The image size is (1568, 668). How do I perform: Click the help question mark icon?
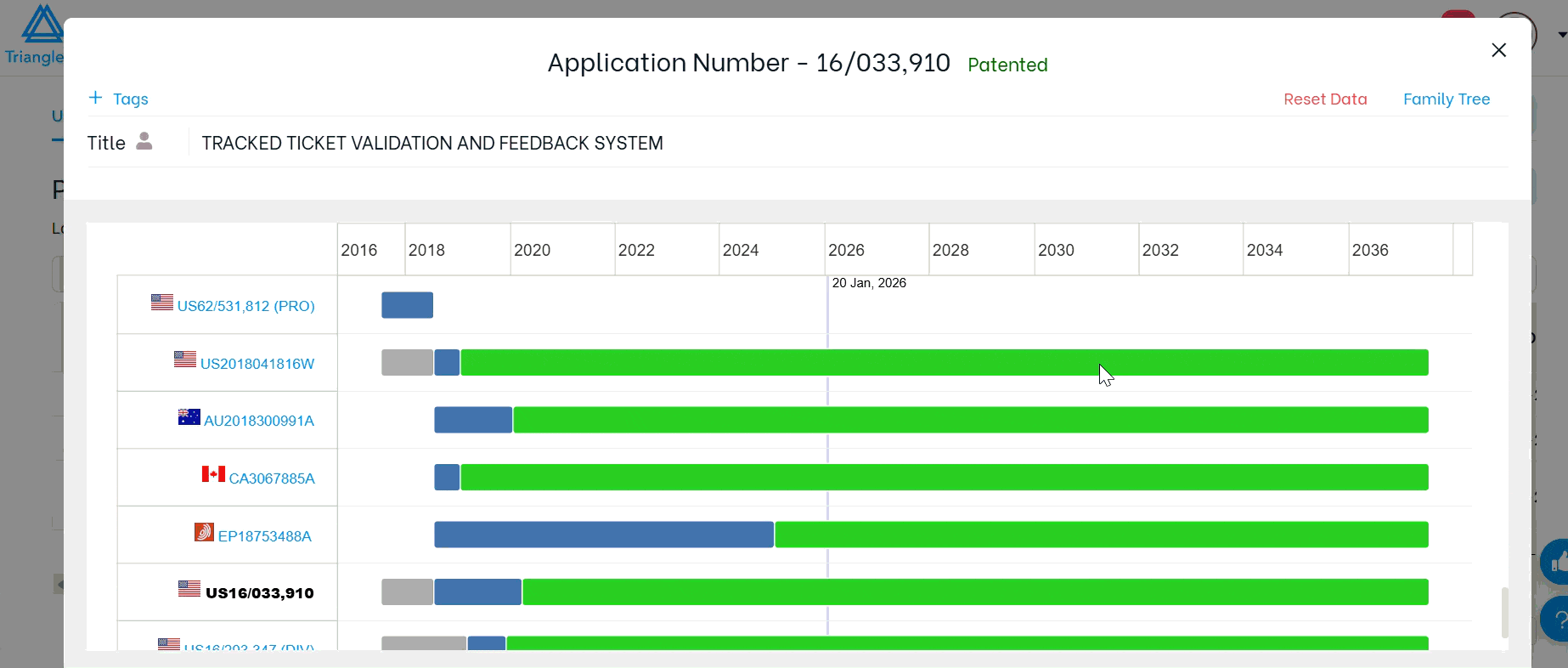click(x=1558, y=620)
